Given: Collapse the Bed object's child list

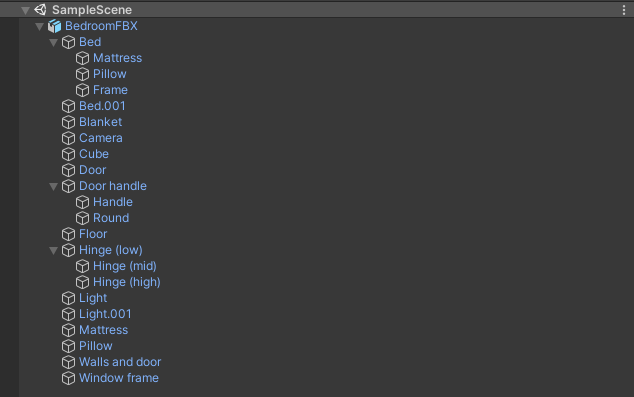Looking at the screenshot, I should (53, 42).
